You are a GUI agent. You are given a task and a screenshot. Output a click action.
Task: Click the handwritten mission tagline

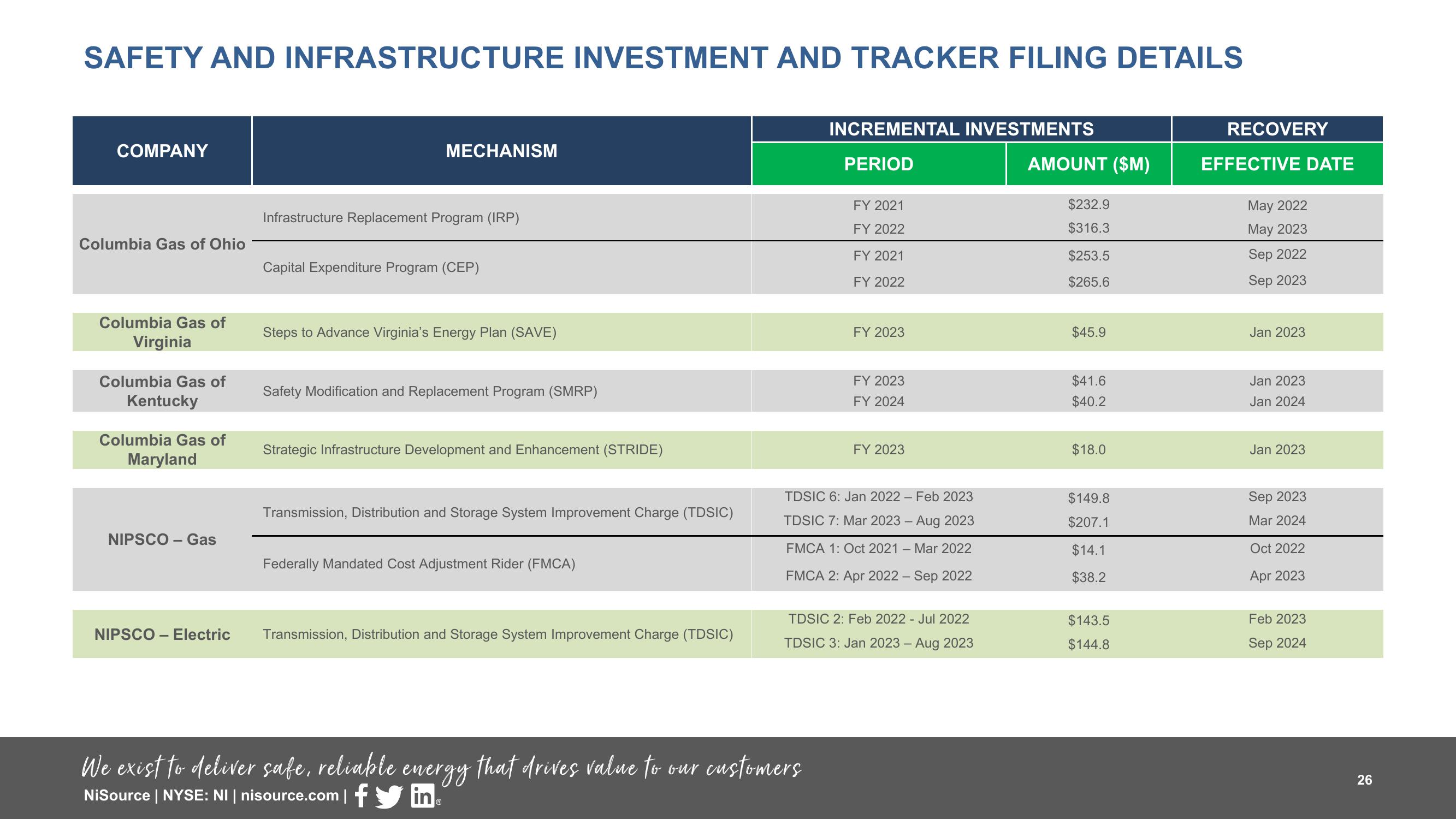(441, 768)
